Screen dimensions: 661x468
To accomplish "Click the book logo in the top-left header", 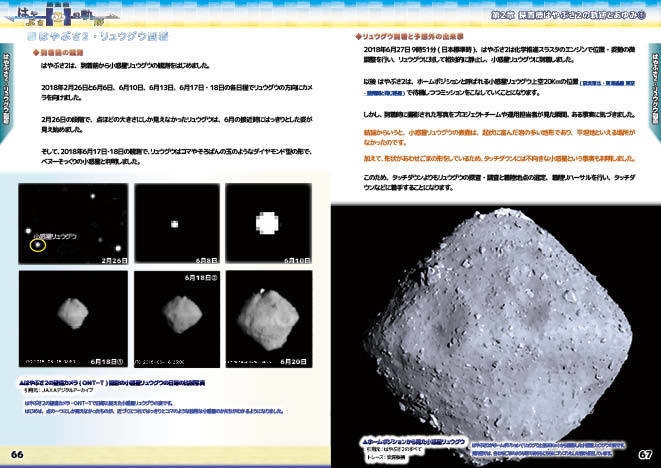I will coord(60,17).
